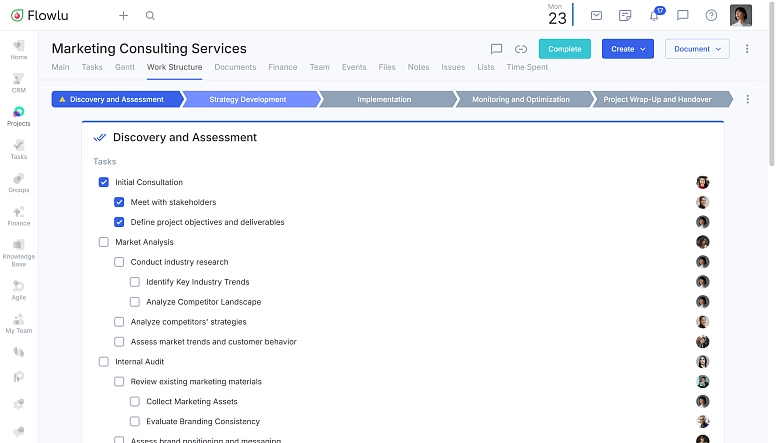The image size is (776, 443).
Task: Check Conduct industry research
Action: (119, 262)
